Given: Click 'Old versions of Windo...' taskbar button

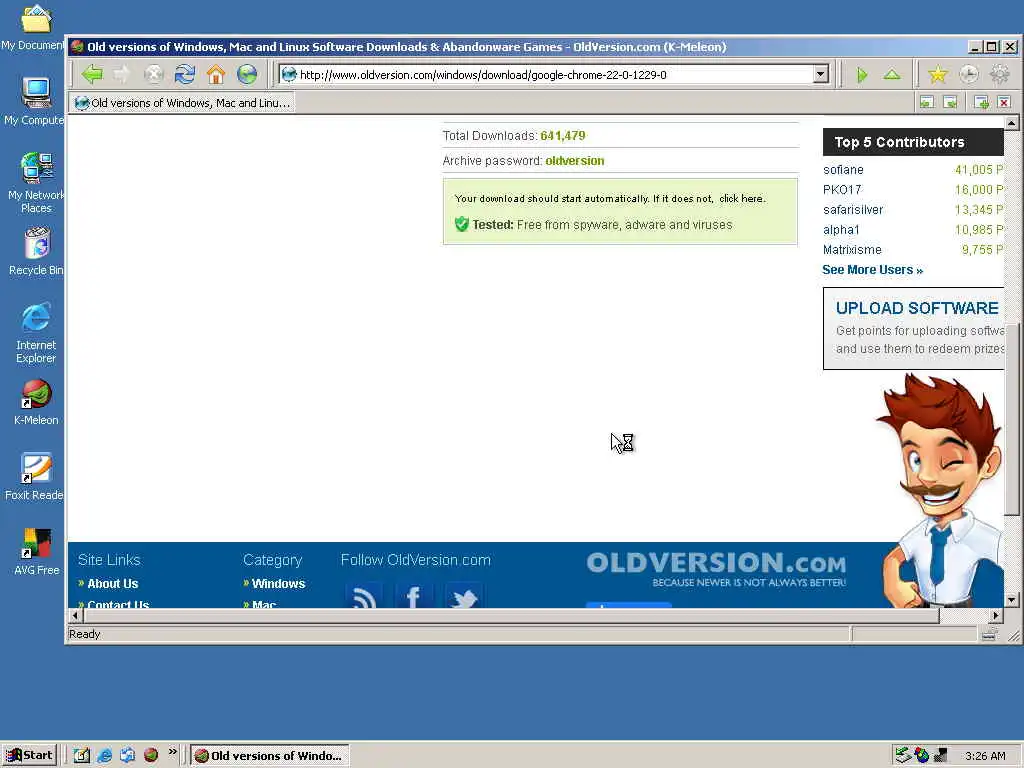Looking at the screenshot, I should tap(270, 755).
